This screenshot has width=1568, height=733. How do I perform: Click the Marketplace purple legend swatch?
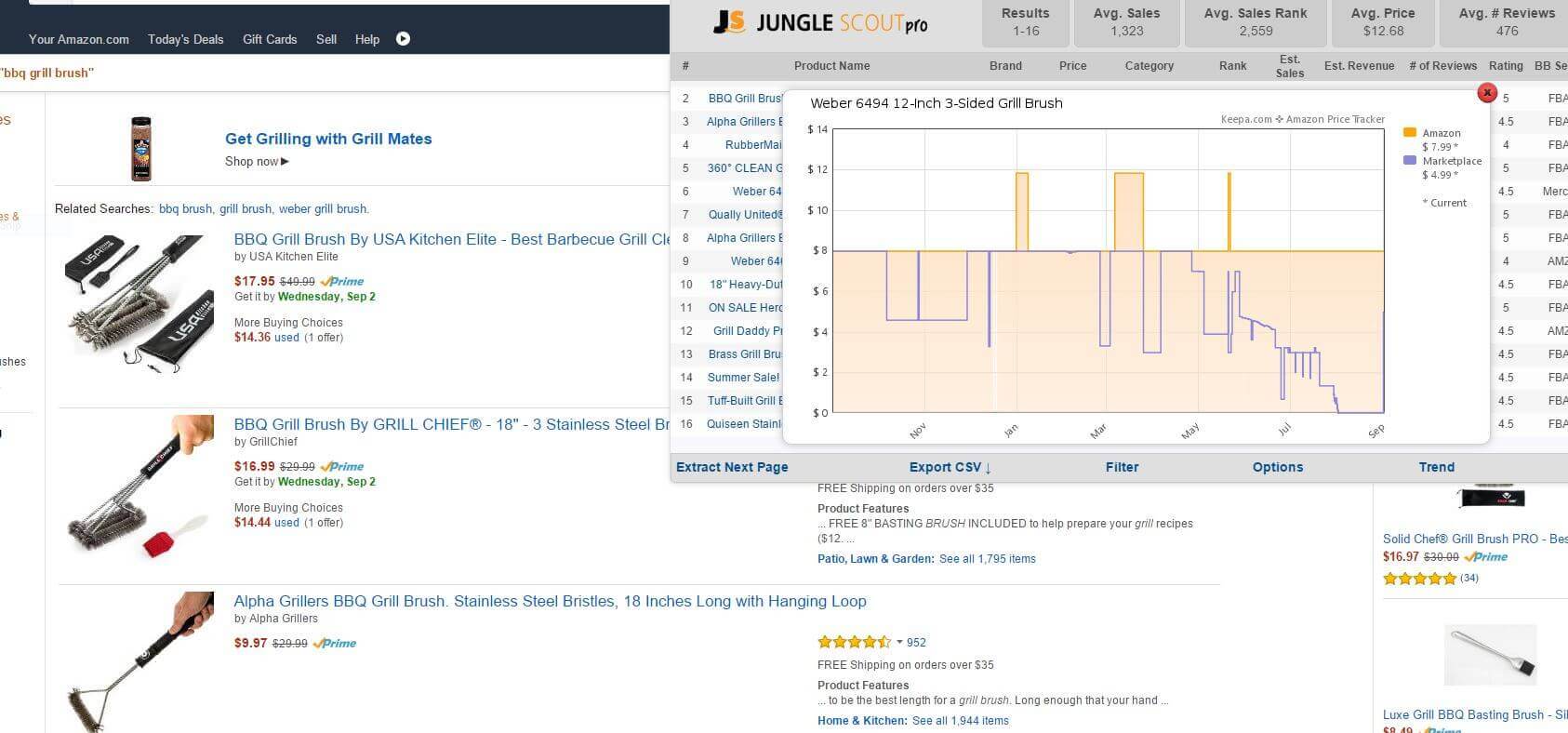click(1410, 161)
